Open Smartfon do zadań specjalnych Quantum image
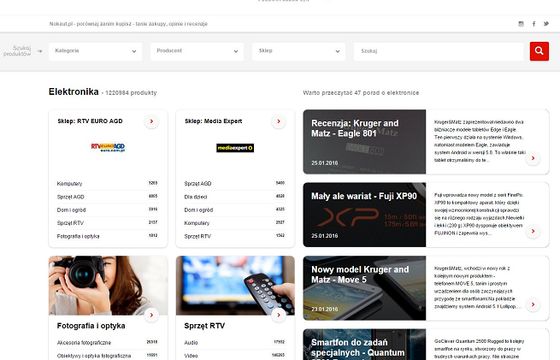560x360 pixels. click(x=364, y=344)
